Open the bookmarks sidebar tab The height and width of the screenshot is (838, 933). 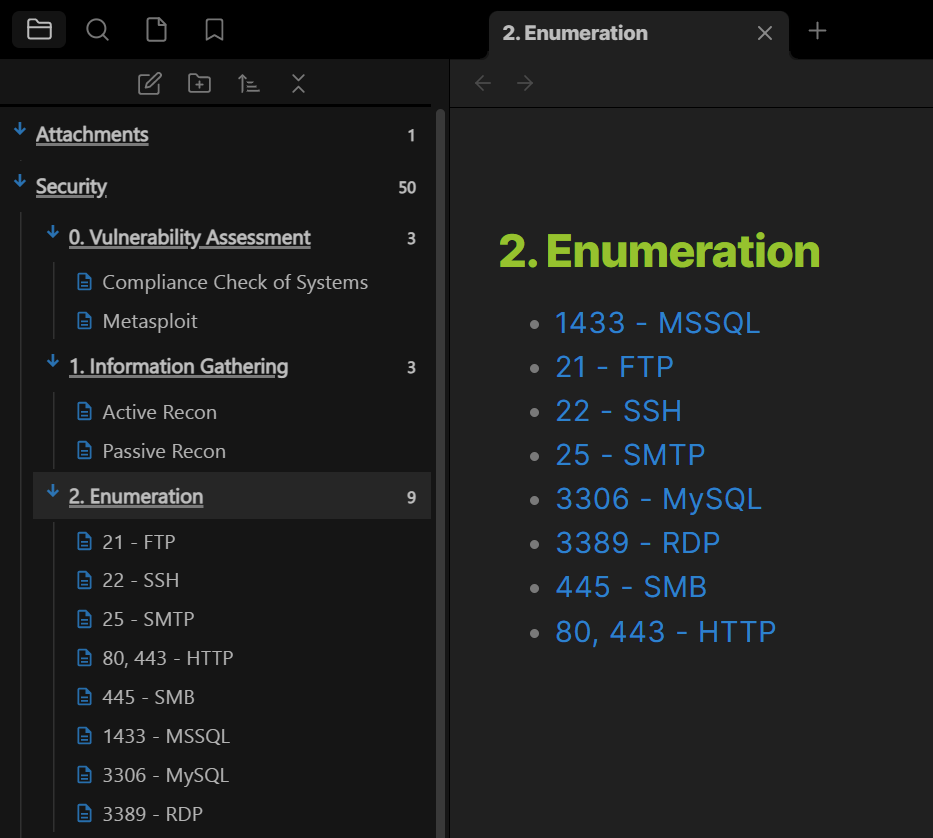point(214,29)
